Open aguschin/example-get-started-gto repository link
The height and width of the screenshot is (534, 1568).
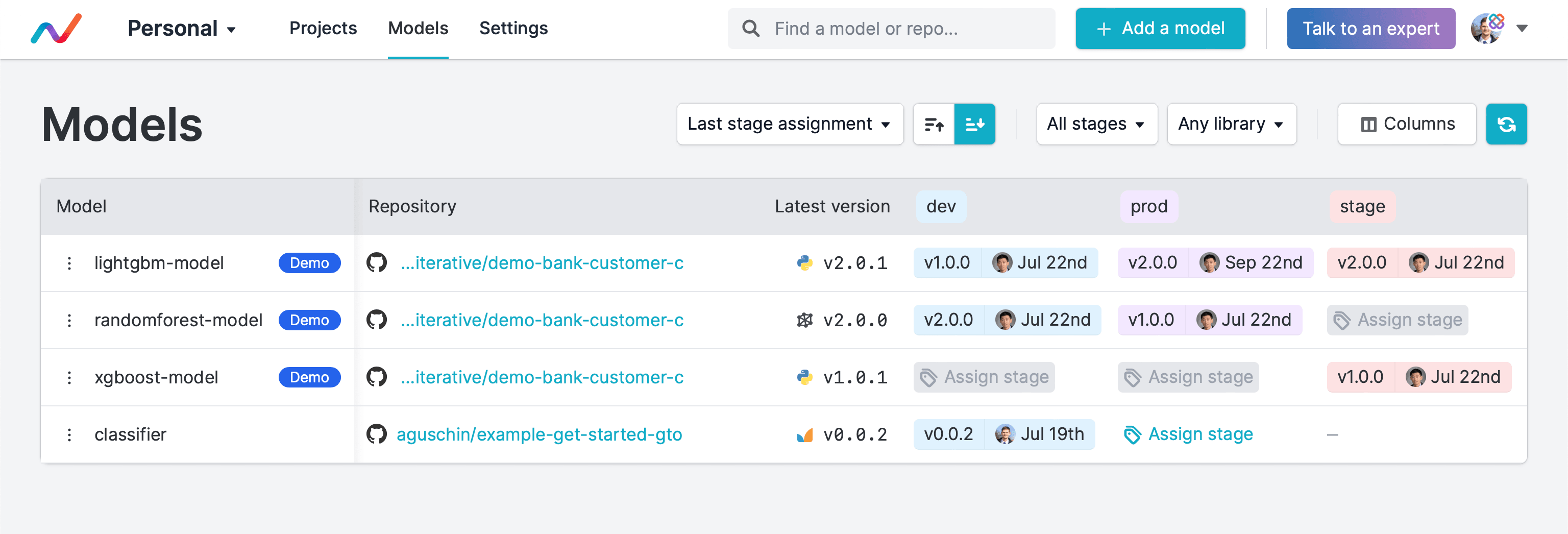pyautogui.click(x=538, y=435)
